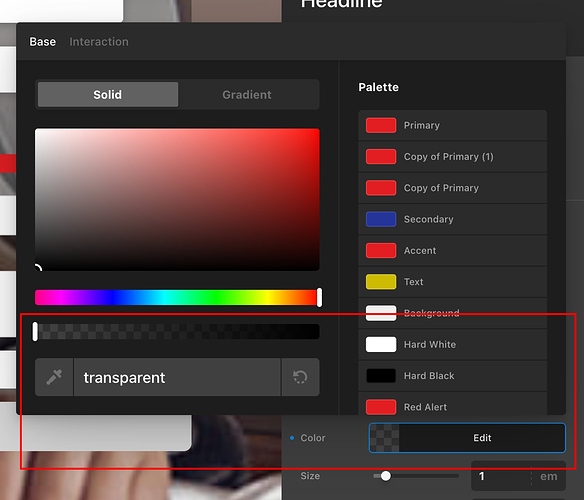Click the transparent color value field

[177, 377]
